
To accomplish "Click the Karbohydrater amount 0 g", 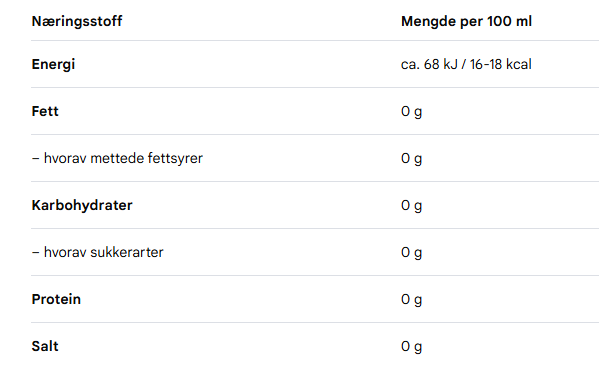I will pos(411,206).
